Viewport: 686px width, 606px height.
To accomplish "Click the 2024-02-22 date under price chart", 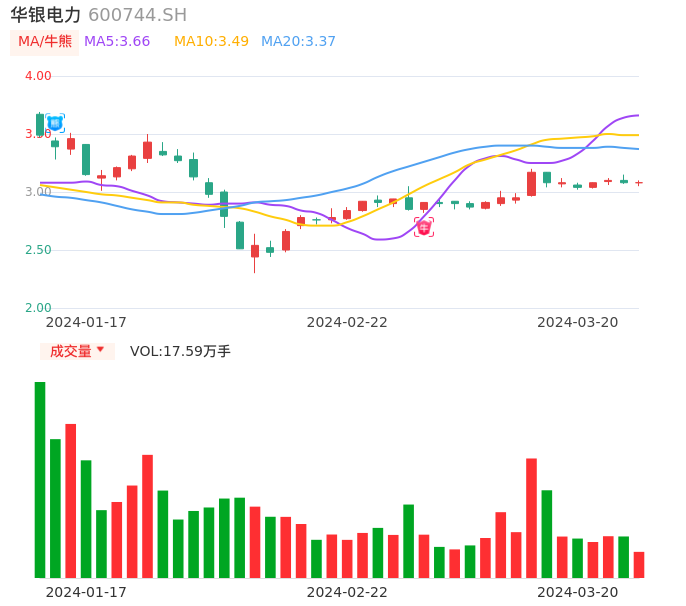I will coord(347,322).
